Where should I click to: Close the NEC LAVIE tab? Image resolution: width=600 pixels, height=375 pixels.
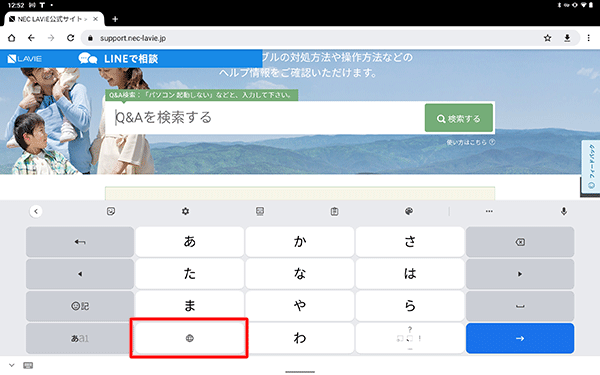pyautogui.click(x=95, y=19)
